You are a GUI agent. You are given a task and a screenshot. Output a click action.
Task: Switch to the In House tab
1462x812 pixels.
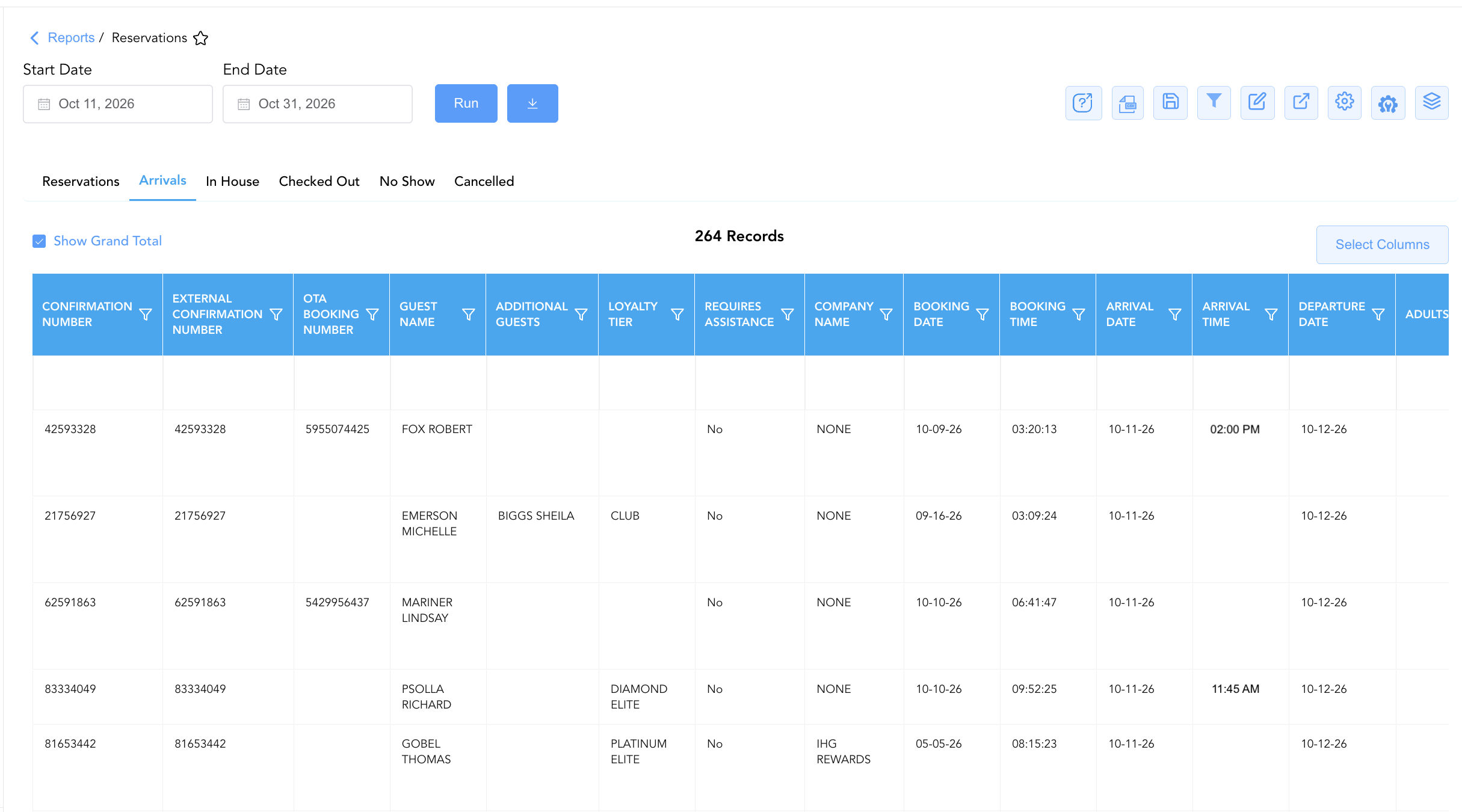[x=232, y=182]
